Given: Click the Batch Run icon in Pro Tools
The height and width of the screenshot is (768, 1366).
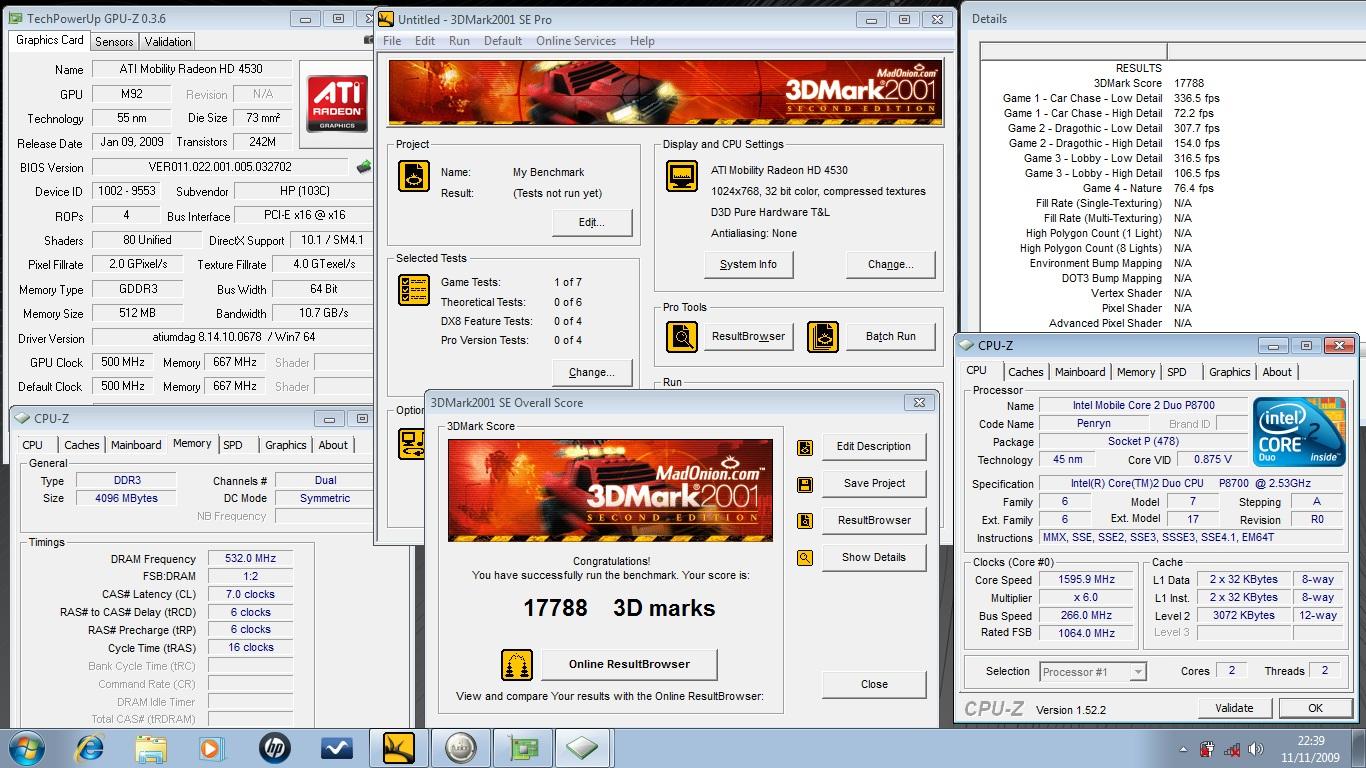Looking at the screenshot, I should click(823, 337).
